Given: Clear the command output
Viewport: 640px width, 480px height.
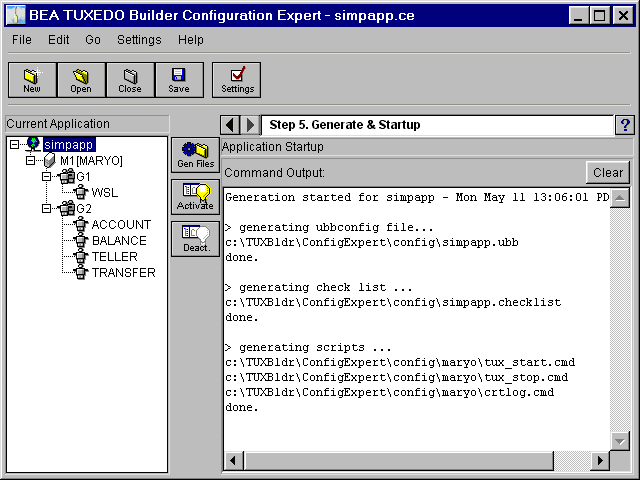Looking at the screenshot, I should [608, 173].
